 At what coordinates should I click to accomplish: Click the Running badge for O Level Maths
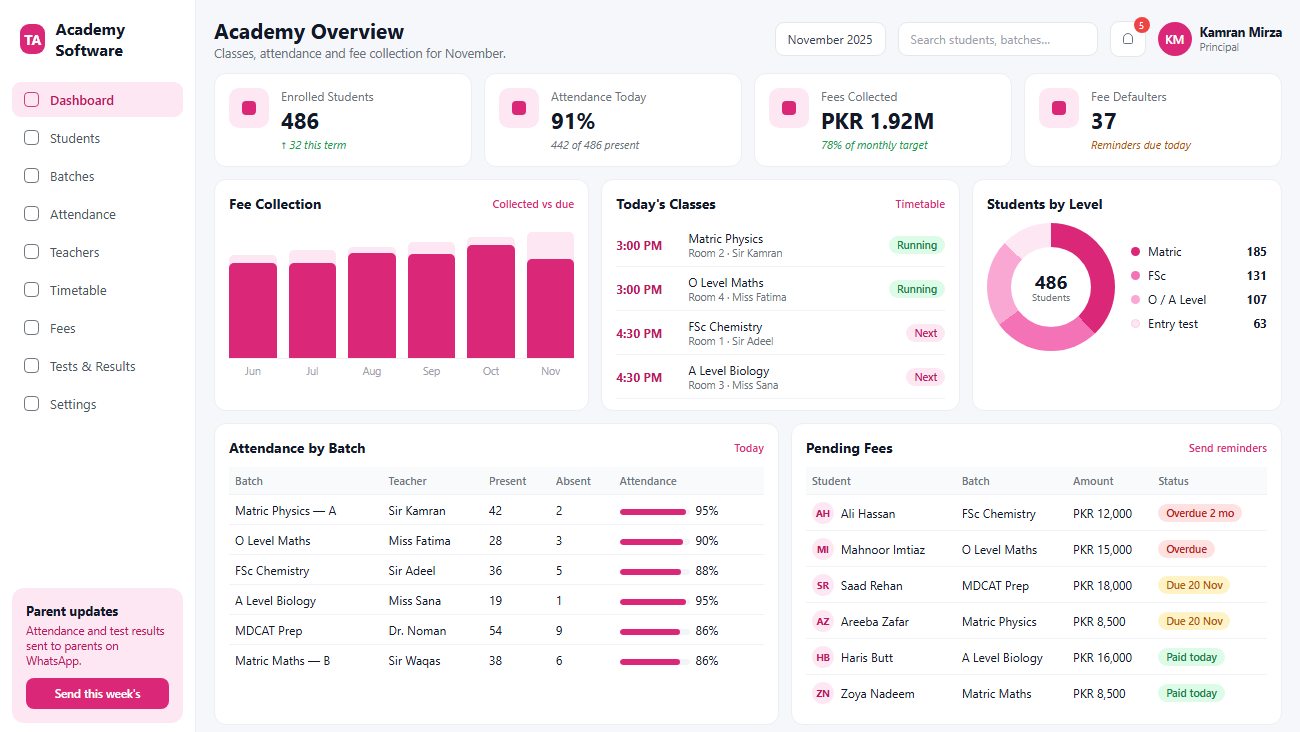917,289
